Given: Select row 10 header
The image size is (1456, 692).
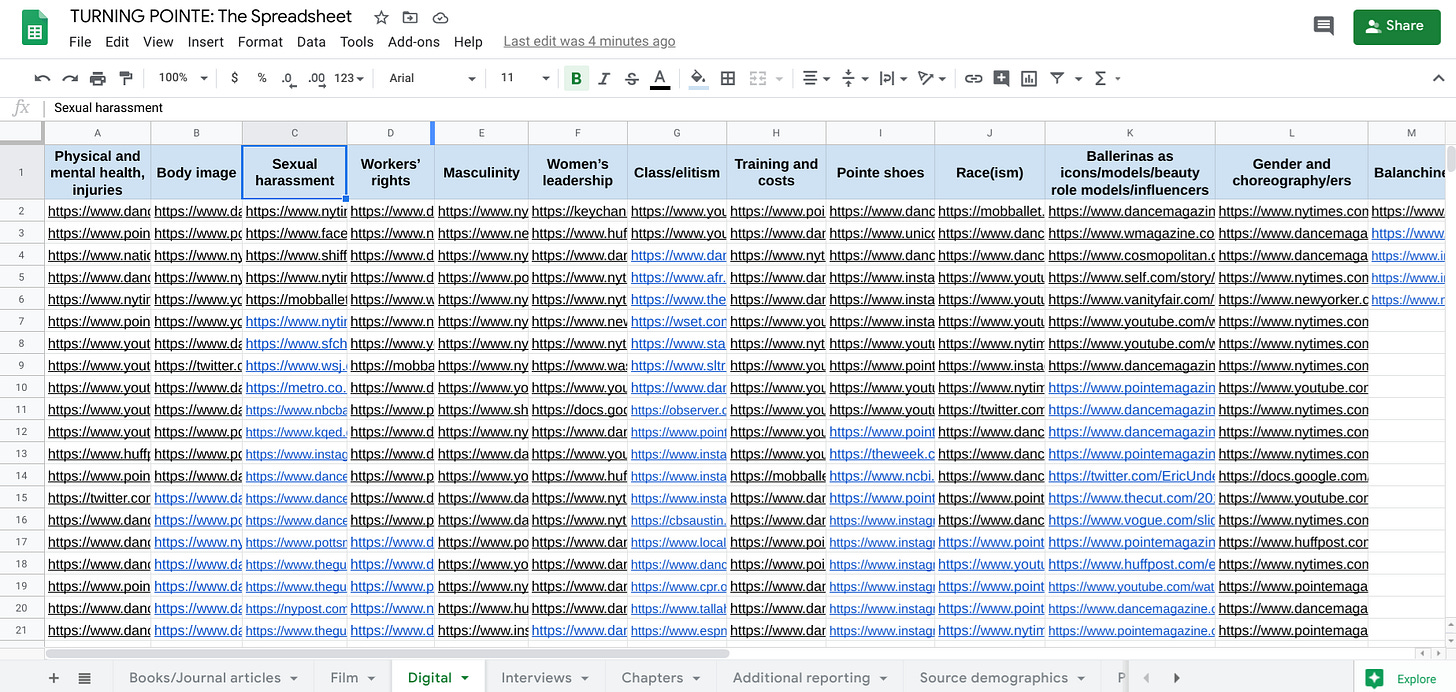Looking at the screenshot, I should (x=22, y=387).
